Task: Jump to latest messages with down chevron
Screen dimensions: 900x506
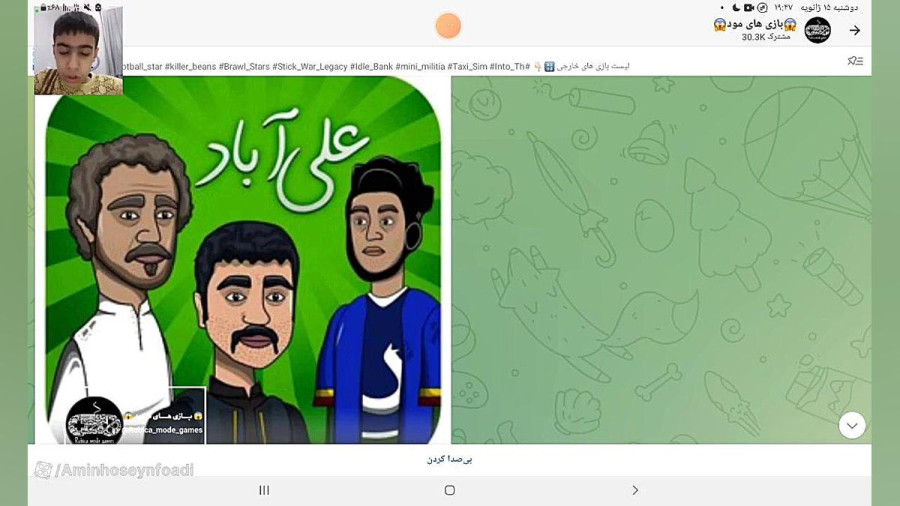Action: pyautogui.click(x=852, y=426)
